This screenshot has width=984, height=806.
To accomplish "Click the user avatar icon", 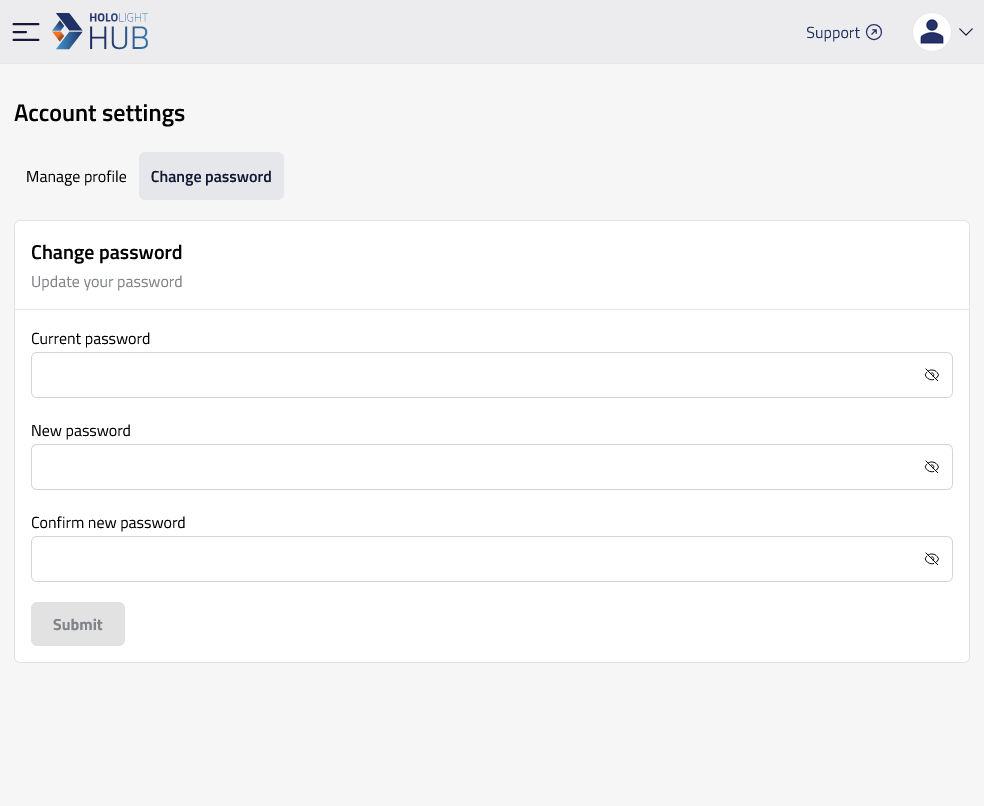I will (931, 32).
